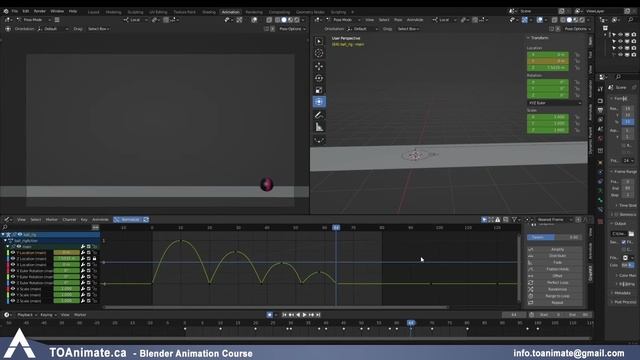The height and width of the screenshot is (360, 640).
Task: Switch to the Animation workspace tab
Action: pyautogui.click(x=231, y=12)
